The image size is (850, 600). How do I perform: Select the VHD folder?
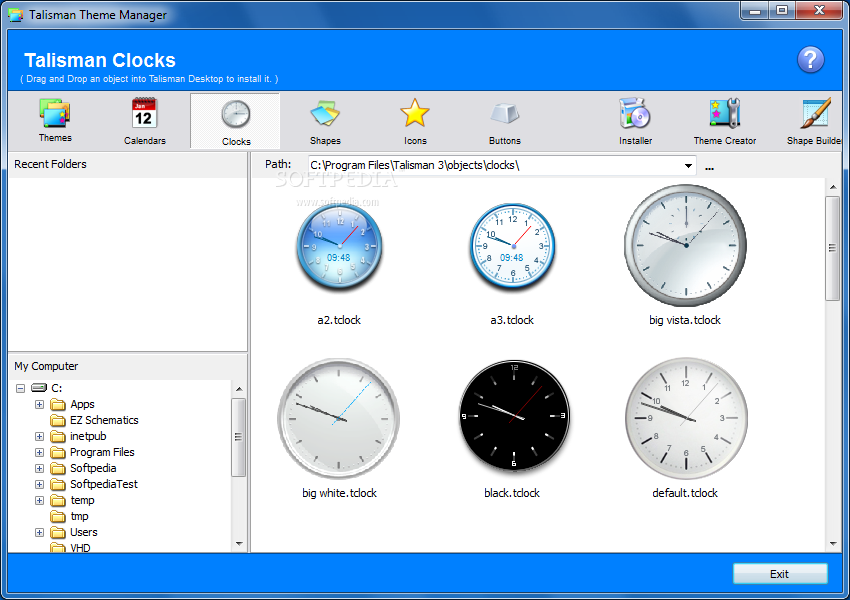tap(80, 548)
